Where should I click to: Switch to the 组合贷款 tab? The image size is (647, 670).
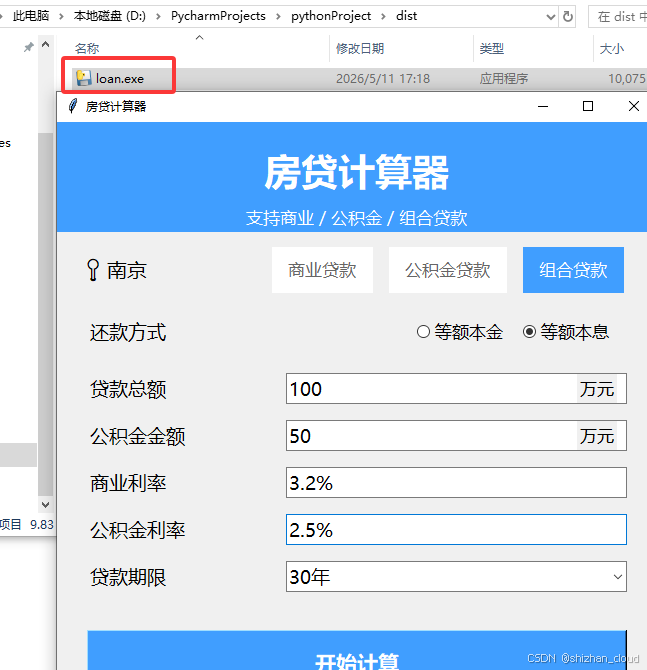[573, 270]
